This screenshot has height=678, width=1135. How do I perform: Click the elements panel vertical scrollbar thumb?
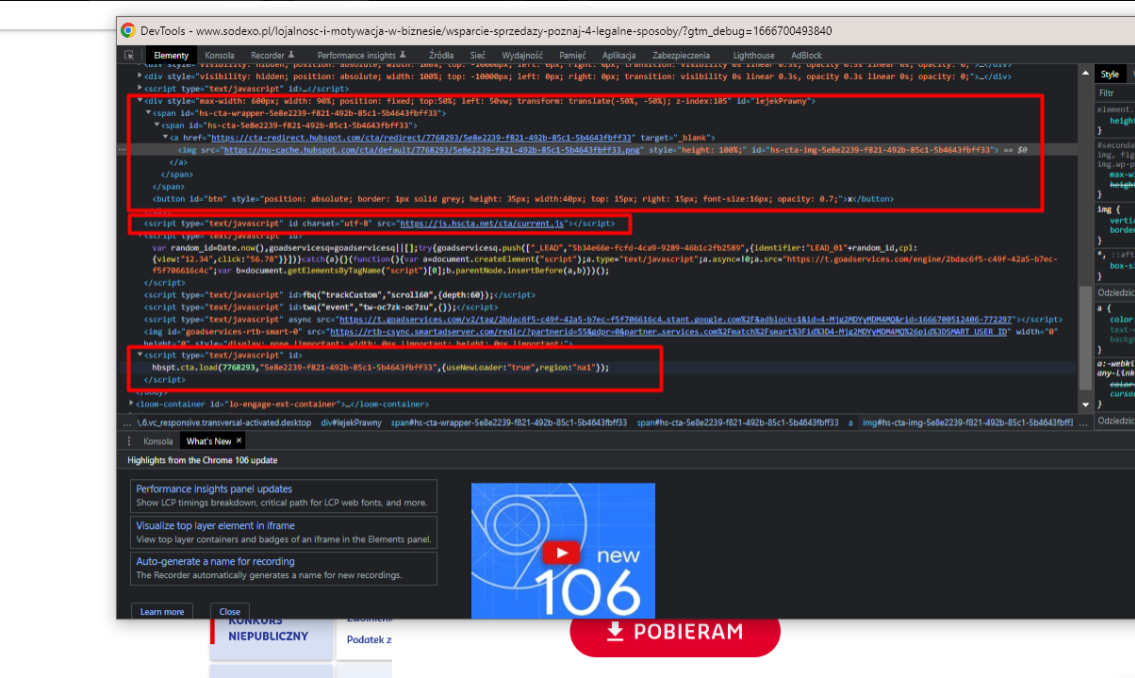tap(1085, 339)
